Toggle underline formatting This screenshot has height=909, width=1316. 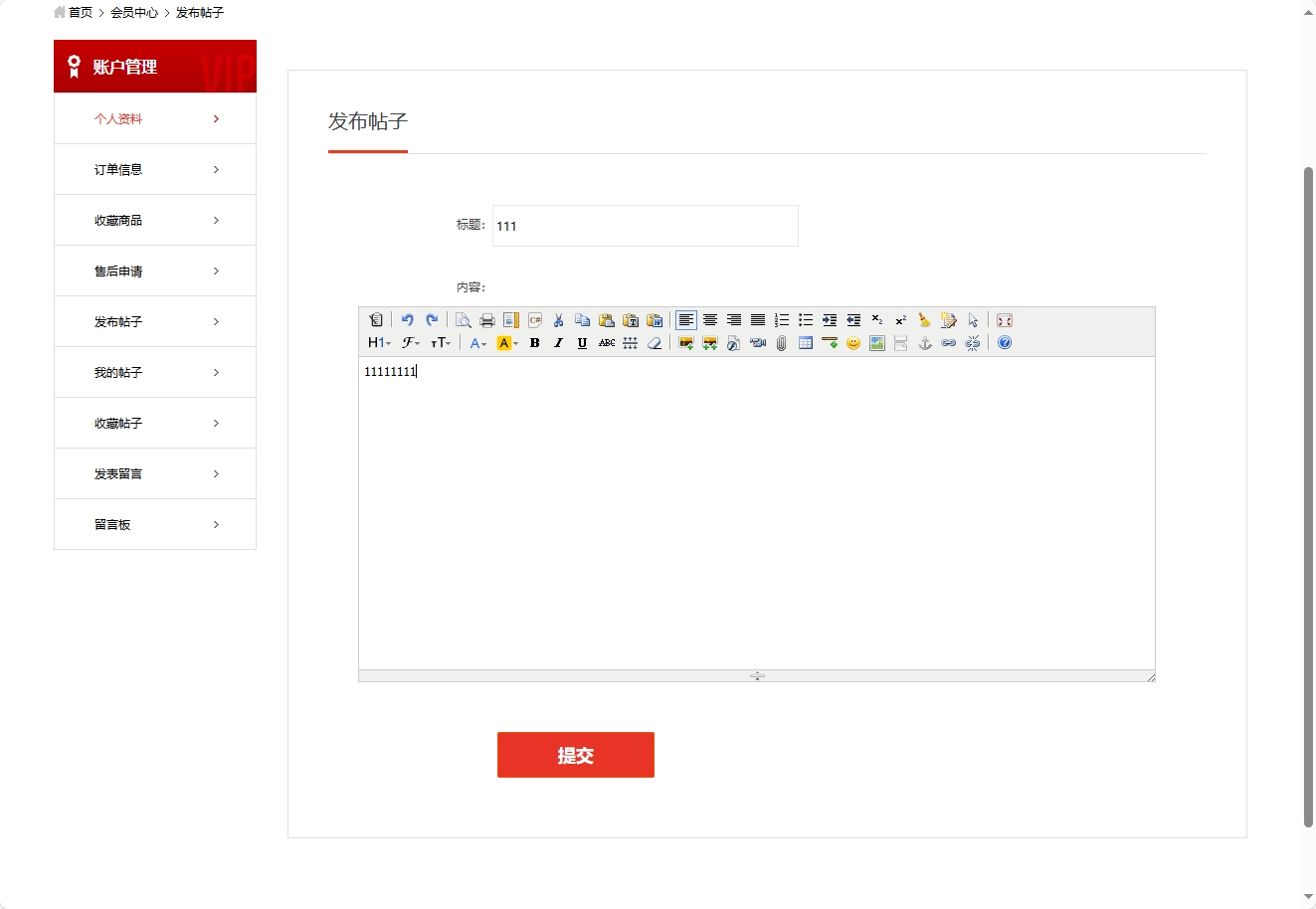pos(582,343)
